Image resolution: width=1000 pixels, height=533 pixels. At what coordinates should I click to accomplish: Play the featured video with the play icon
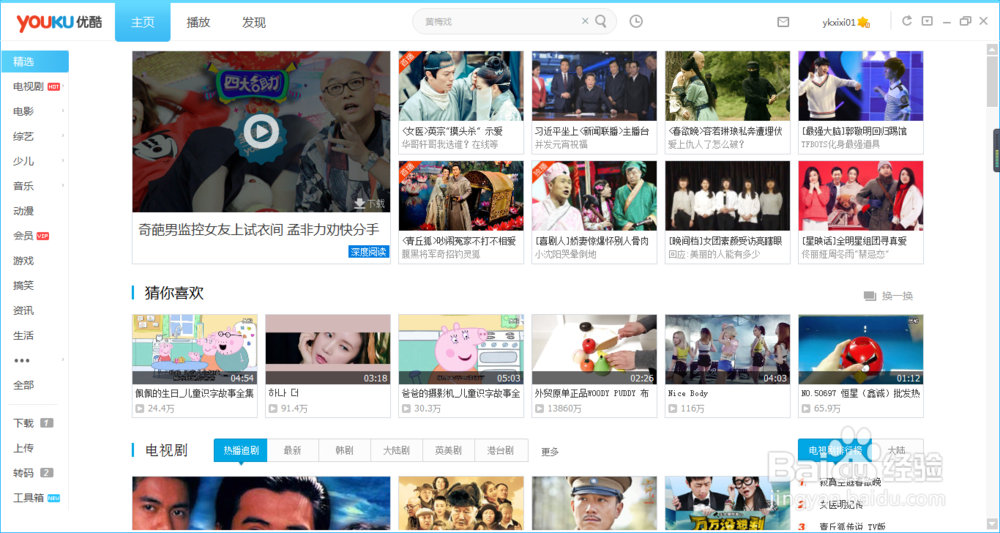click(x=260, y=132)
